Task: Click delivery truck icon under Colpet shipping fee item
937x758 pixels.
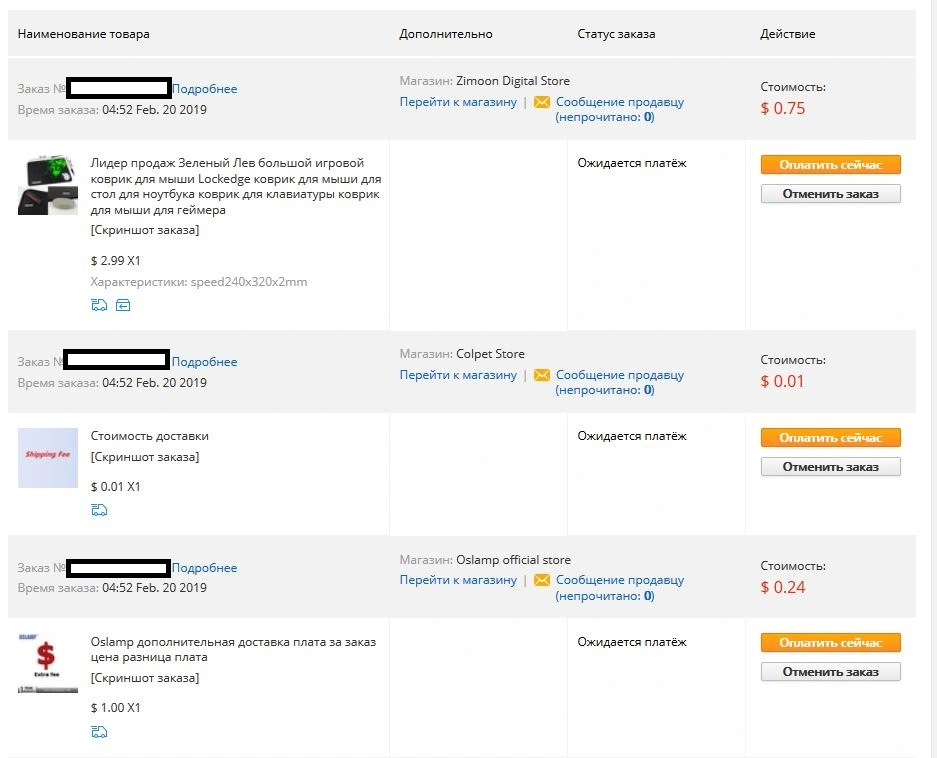Action: [x=99, y=510]
